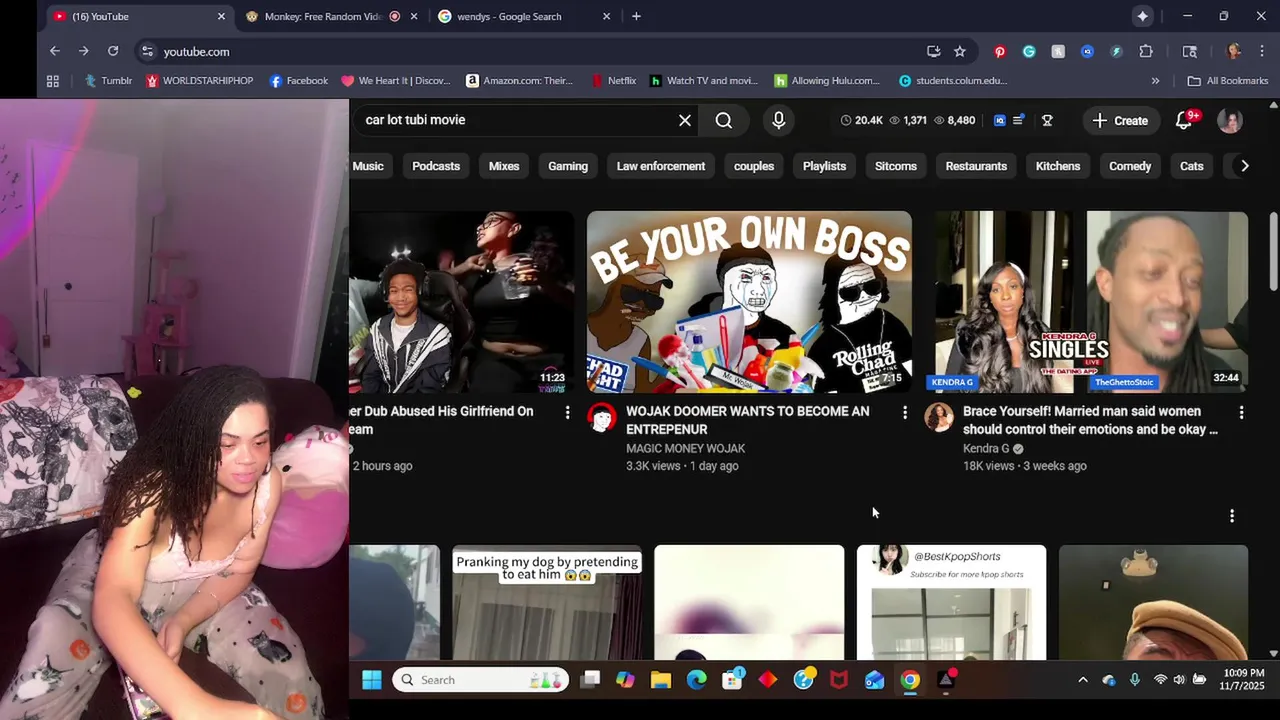The image size is (1280, 720).
Task: Click the Create button
Action: pos(1120,120)
